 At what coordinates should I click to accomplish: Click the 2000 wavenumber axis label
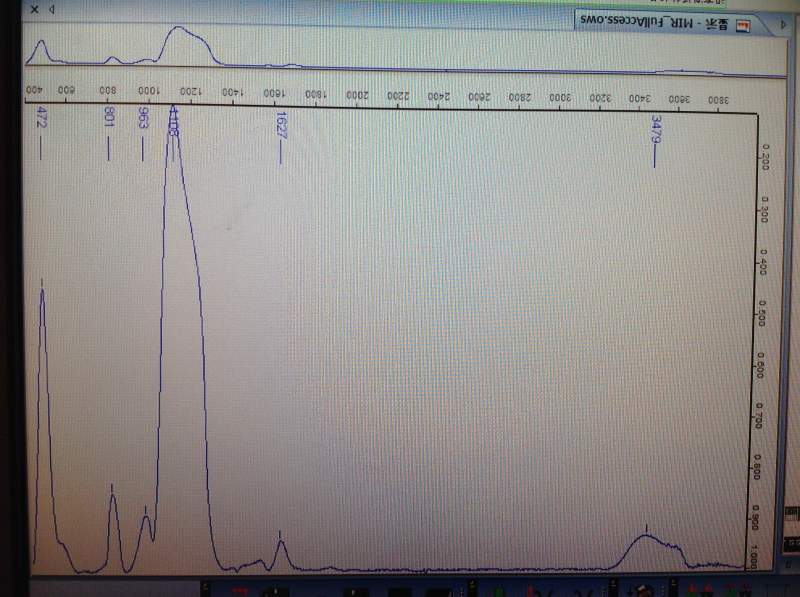pos(357,95)
